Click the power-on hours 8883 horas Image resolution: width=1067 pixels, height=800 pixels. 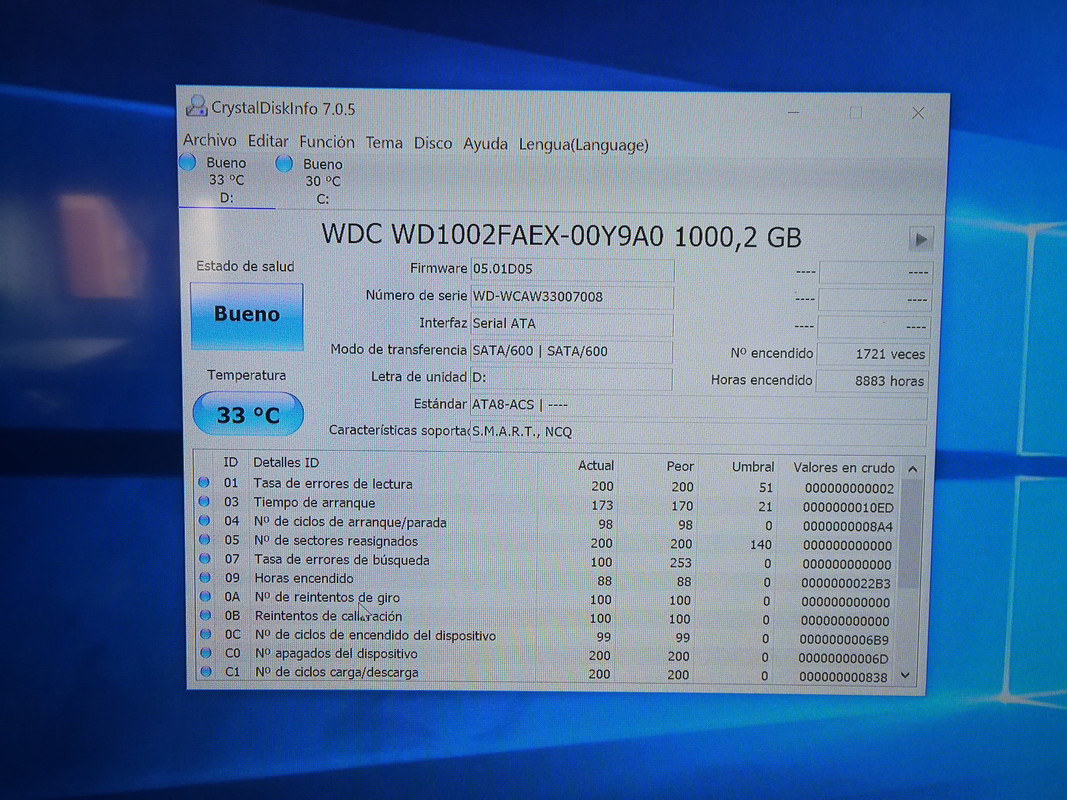(x=872, y=381)
